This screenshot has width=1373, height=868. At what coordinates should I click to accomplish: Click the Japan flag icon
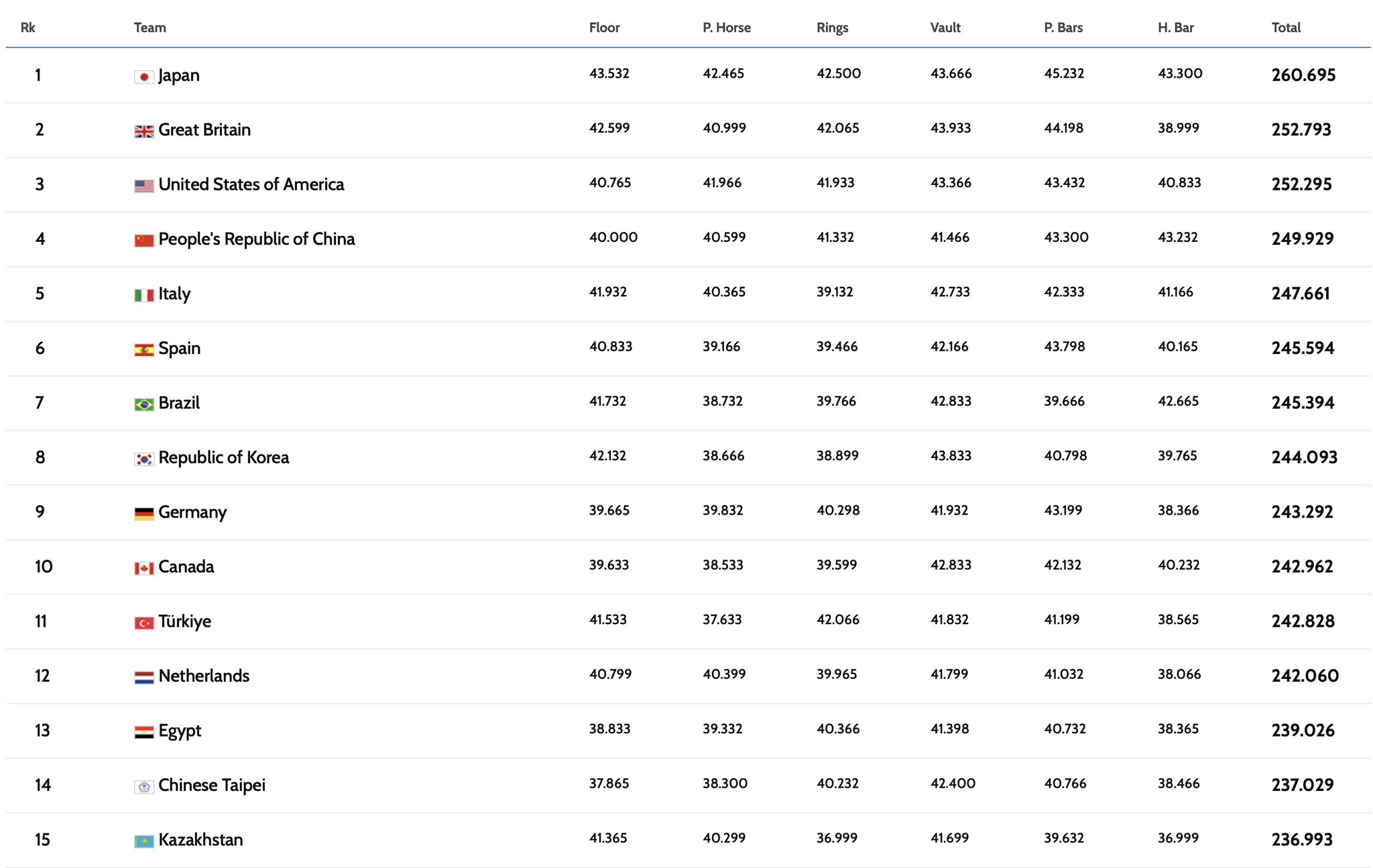(x=143, y=76)
